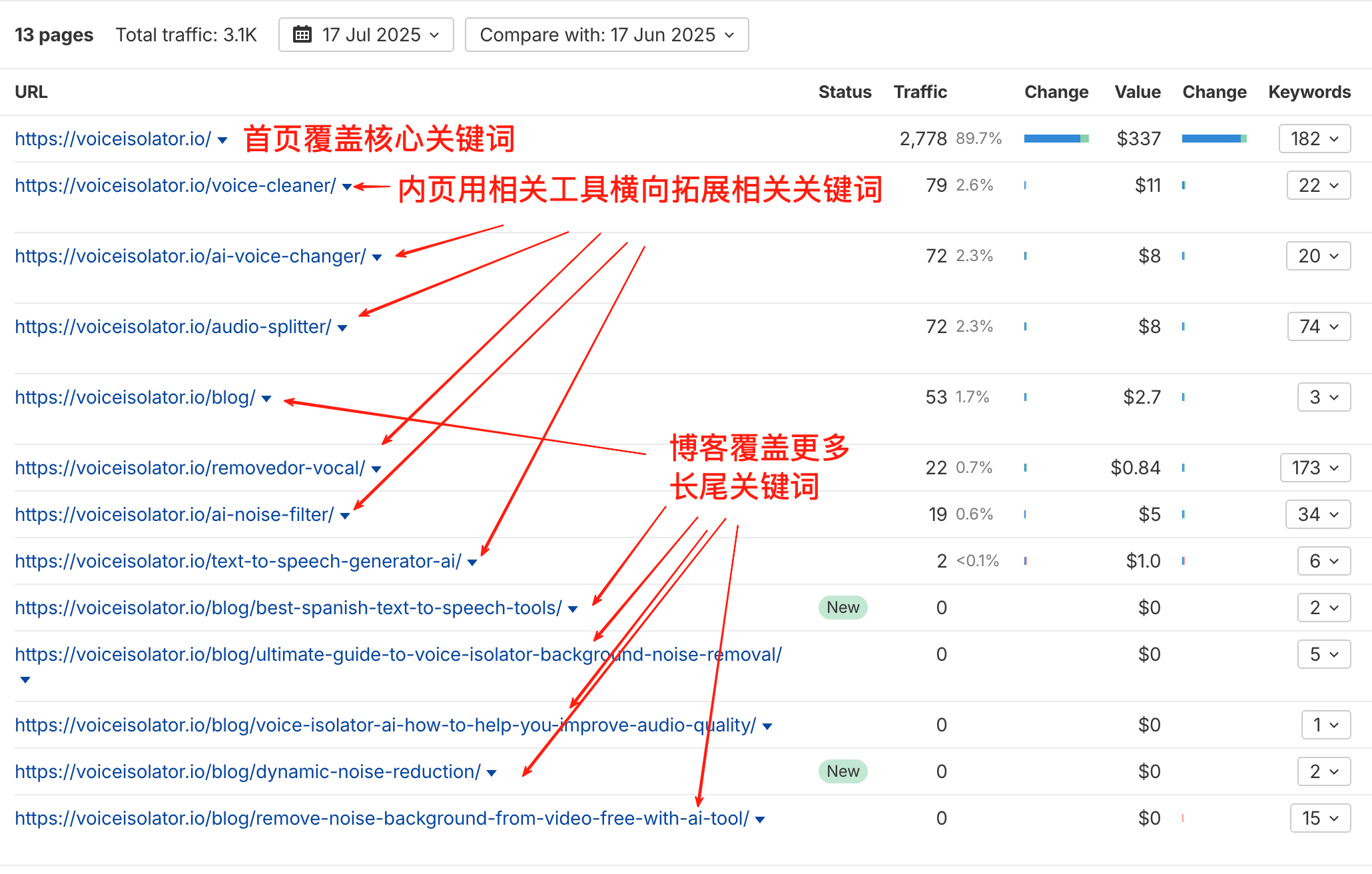Open the 182 keywords dropdown for homepage

click(x=1315, y=139)
